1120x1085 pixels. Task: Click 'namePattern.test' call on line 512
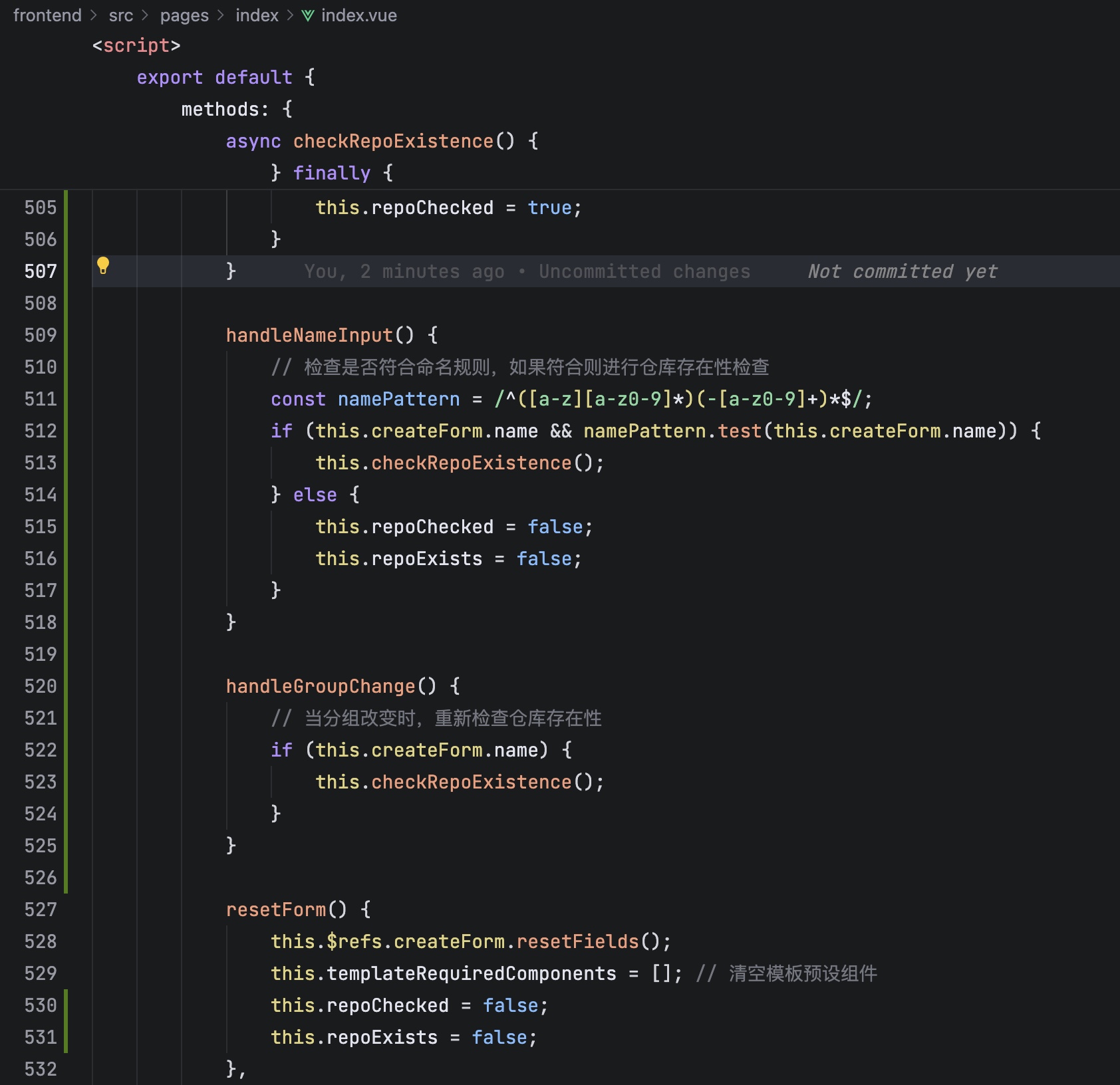coord(672,431)
